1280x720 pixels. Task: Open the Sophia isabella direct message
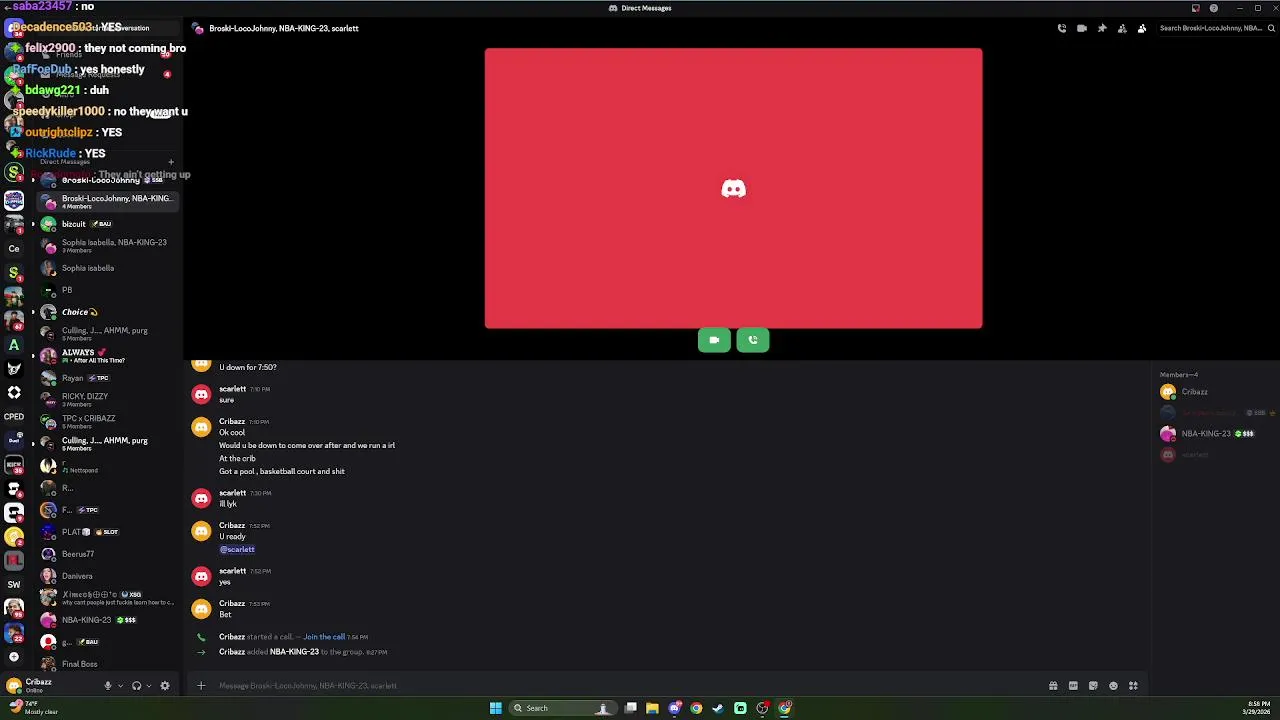point(108,268)
